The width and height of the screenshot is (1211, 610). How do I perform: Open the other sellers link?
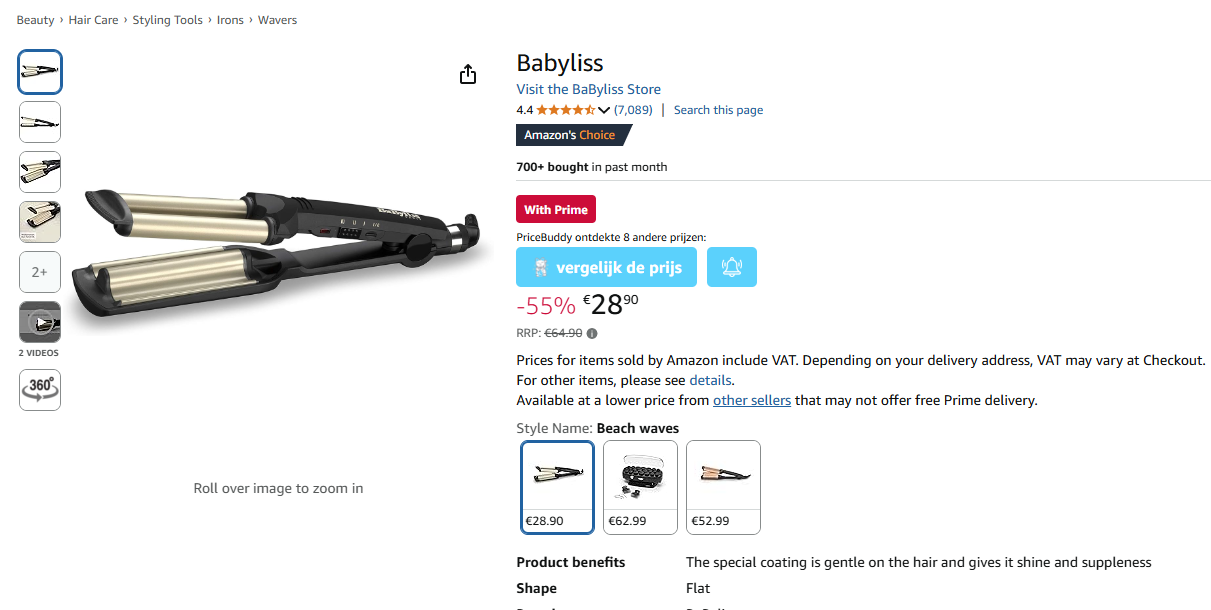pos(752,400)
